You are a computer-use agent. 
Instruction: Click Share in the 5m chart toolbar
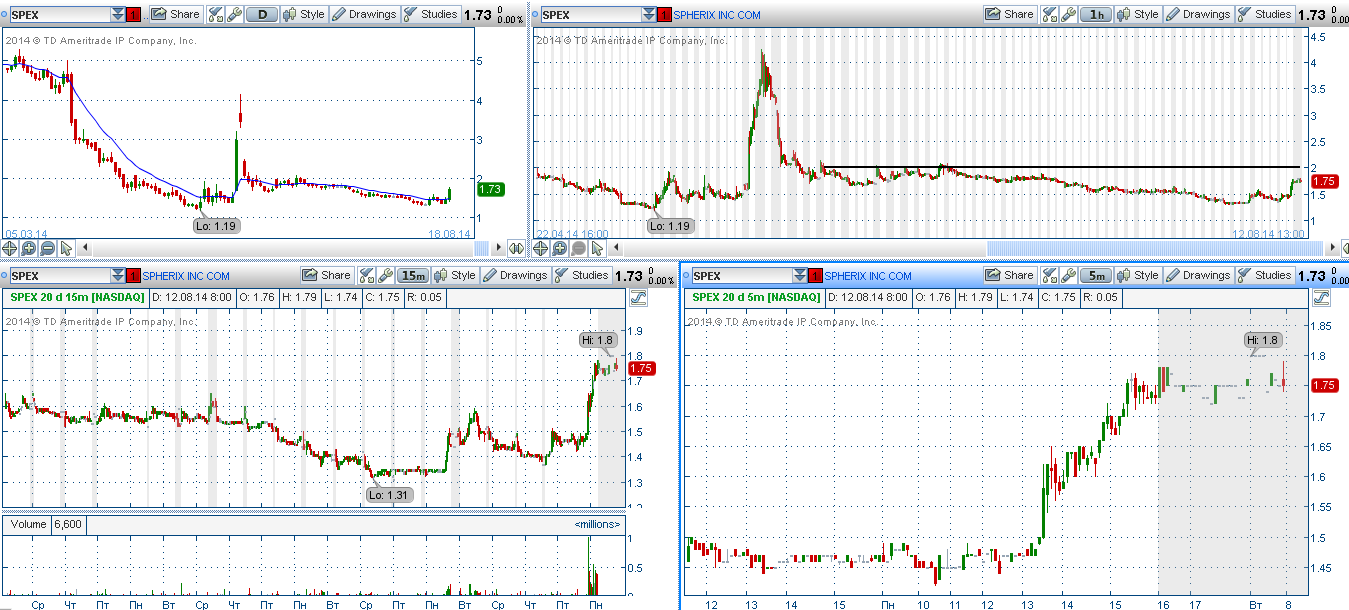(1011, 275)
